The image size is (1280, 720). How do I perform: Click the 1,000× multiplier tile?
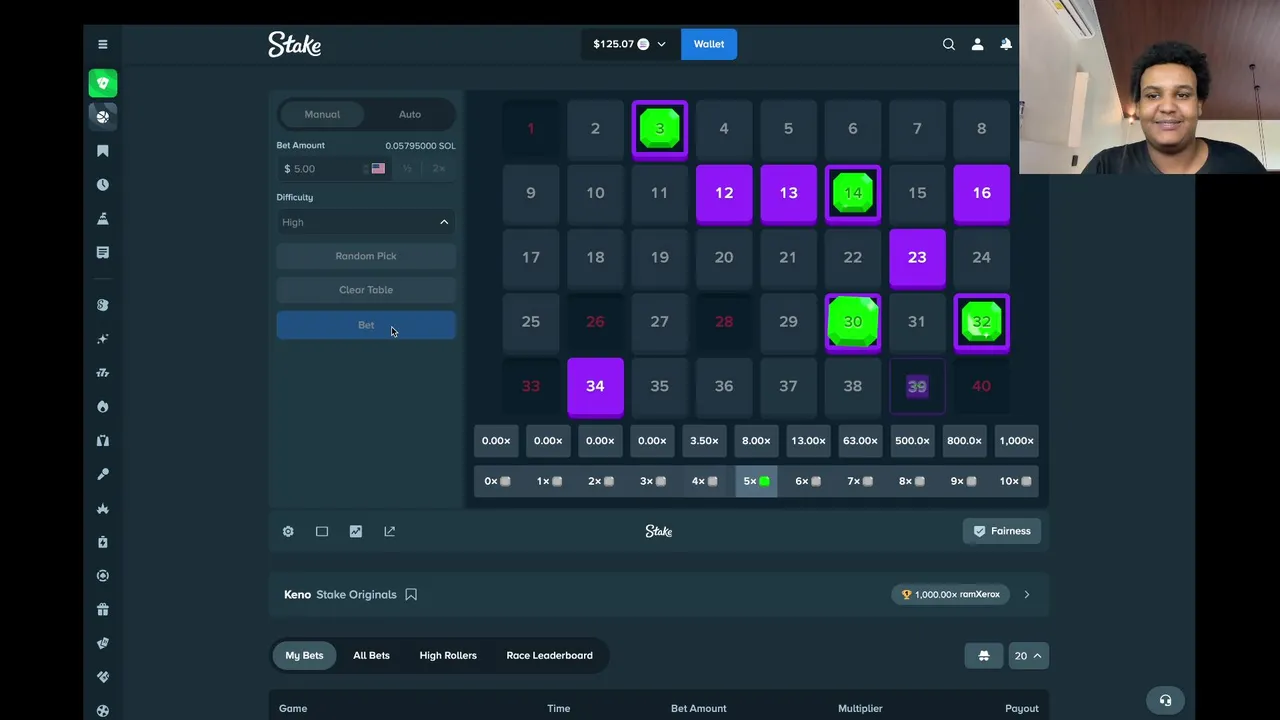(1016, 441)
